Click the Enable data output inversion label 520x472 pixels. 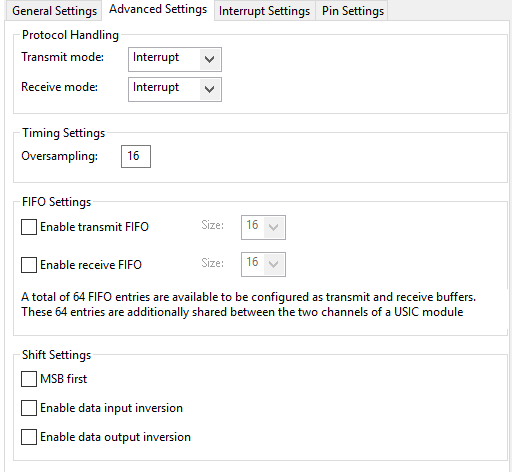pos(115,437)
